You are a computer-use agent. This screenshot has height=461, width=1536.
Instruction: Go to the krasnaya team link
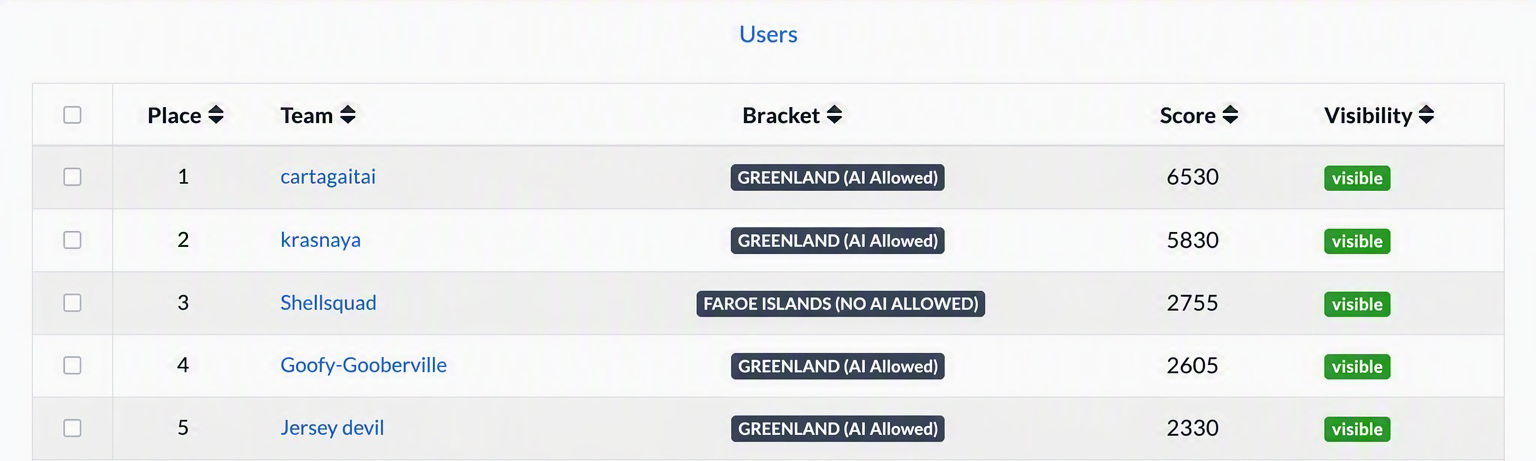coord(320,240)
